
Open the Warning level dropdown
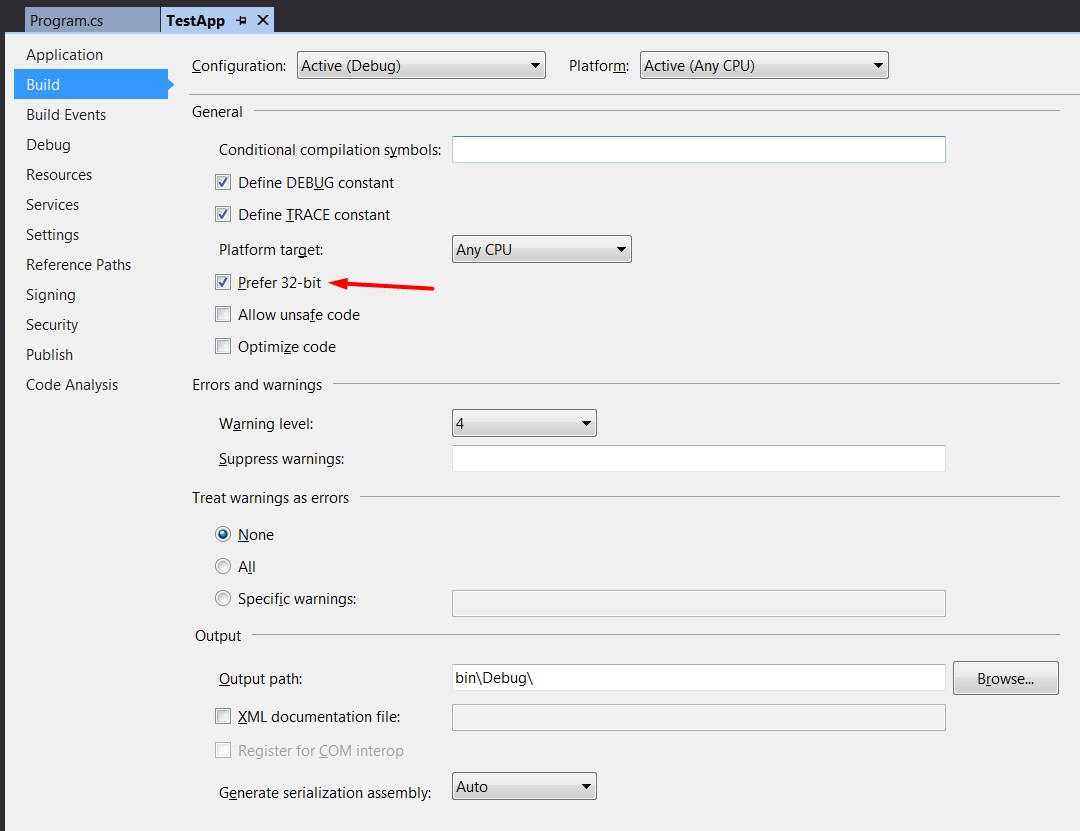(524, 423)
